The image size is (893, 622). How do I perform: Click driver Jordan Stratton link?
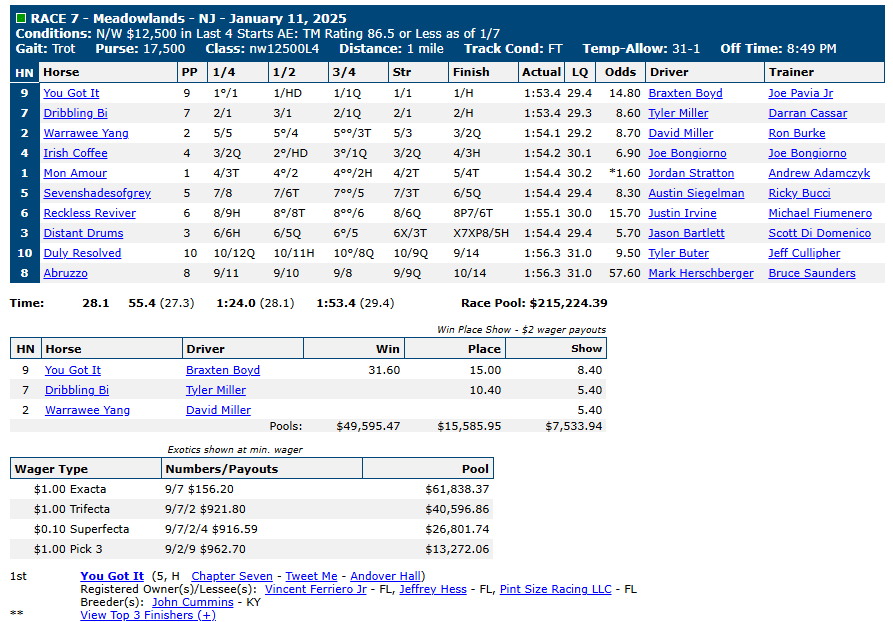click(691, 173)
